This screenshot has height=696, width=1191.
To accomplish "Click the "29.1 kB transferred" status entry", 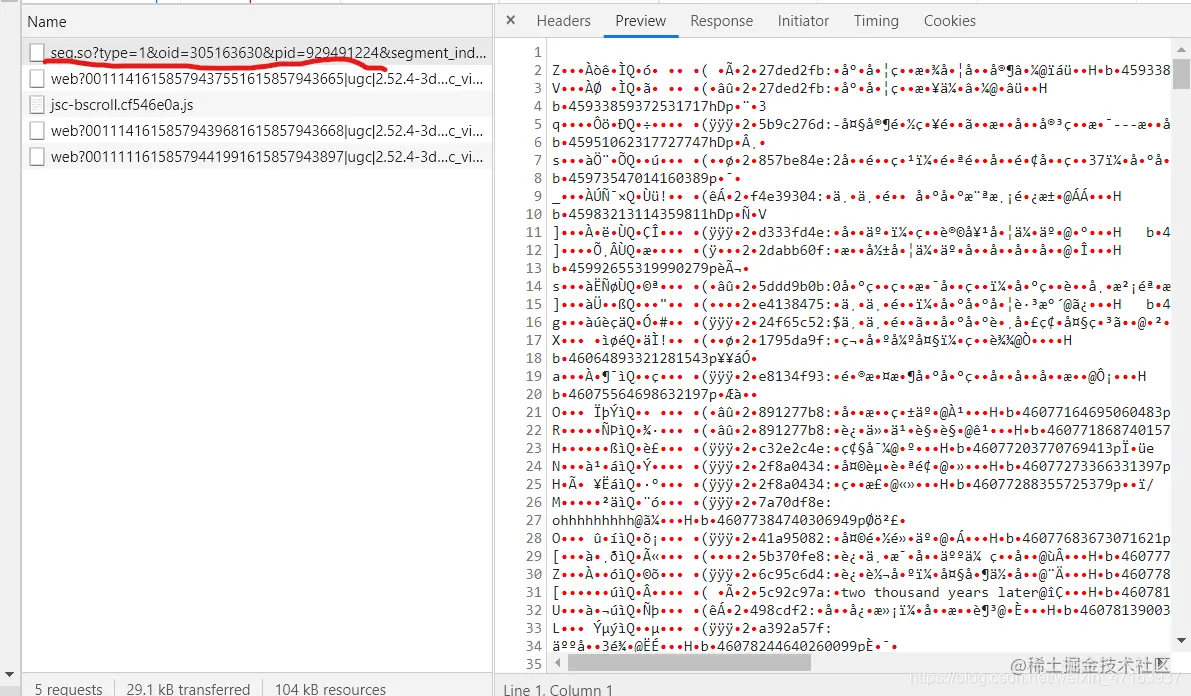I will click(x=188, y=688).
